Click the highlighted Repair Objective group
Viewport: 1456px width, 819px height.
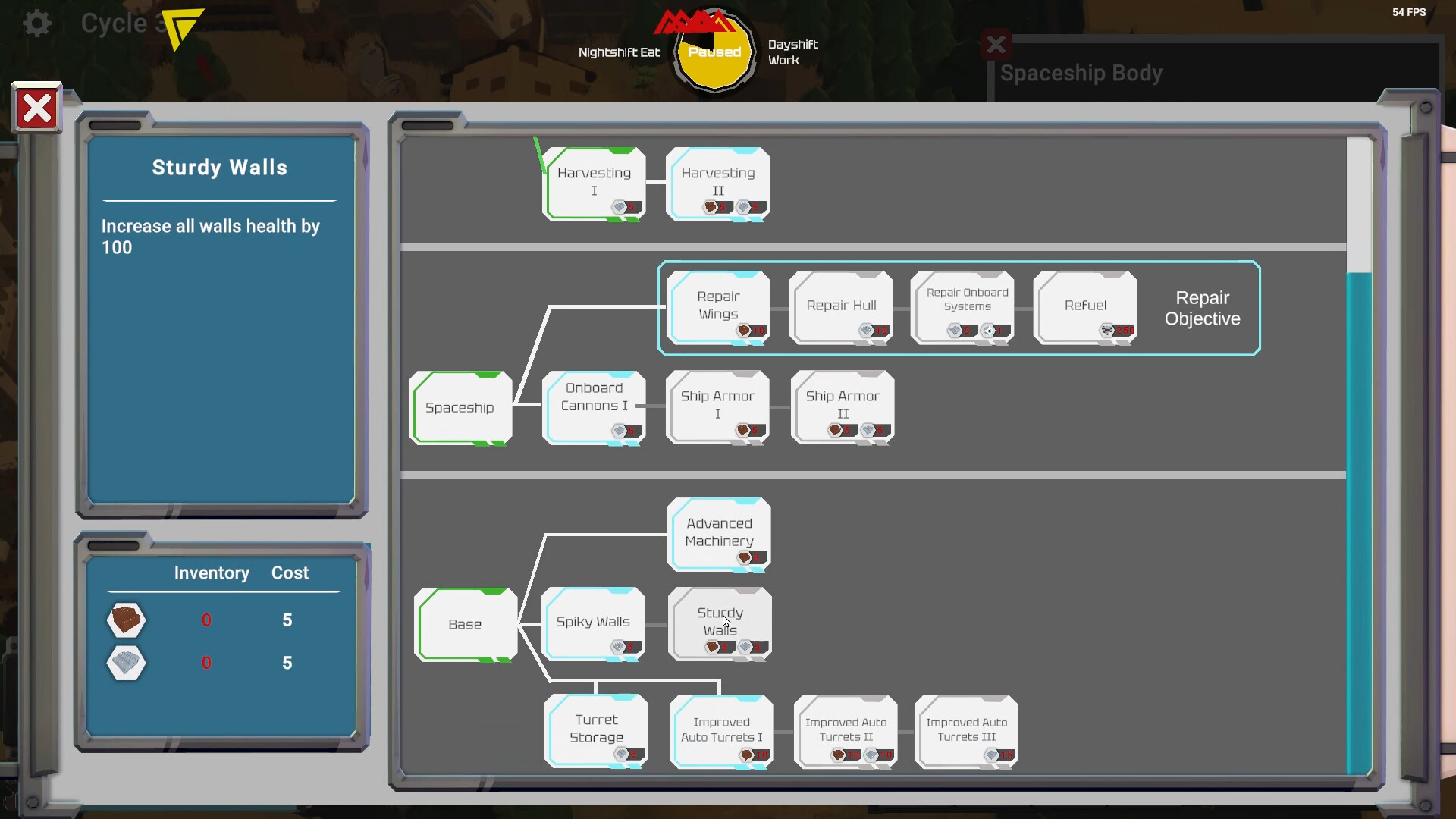tap(1202, 309)
